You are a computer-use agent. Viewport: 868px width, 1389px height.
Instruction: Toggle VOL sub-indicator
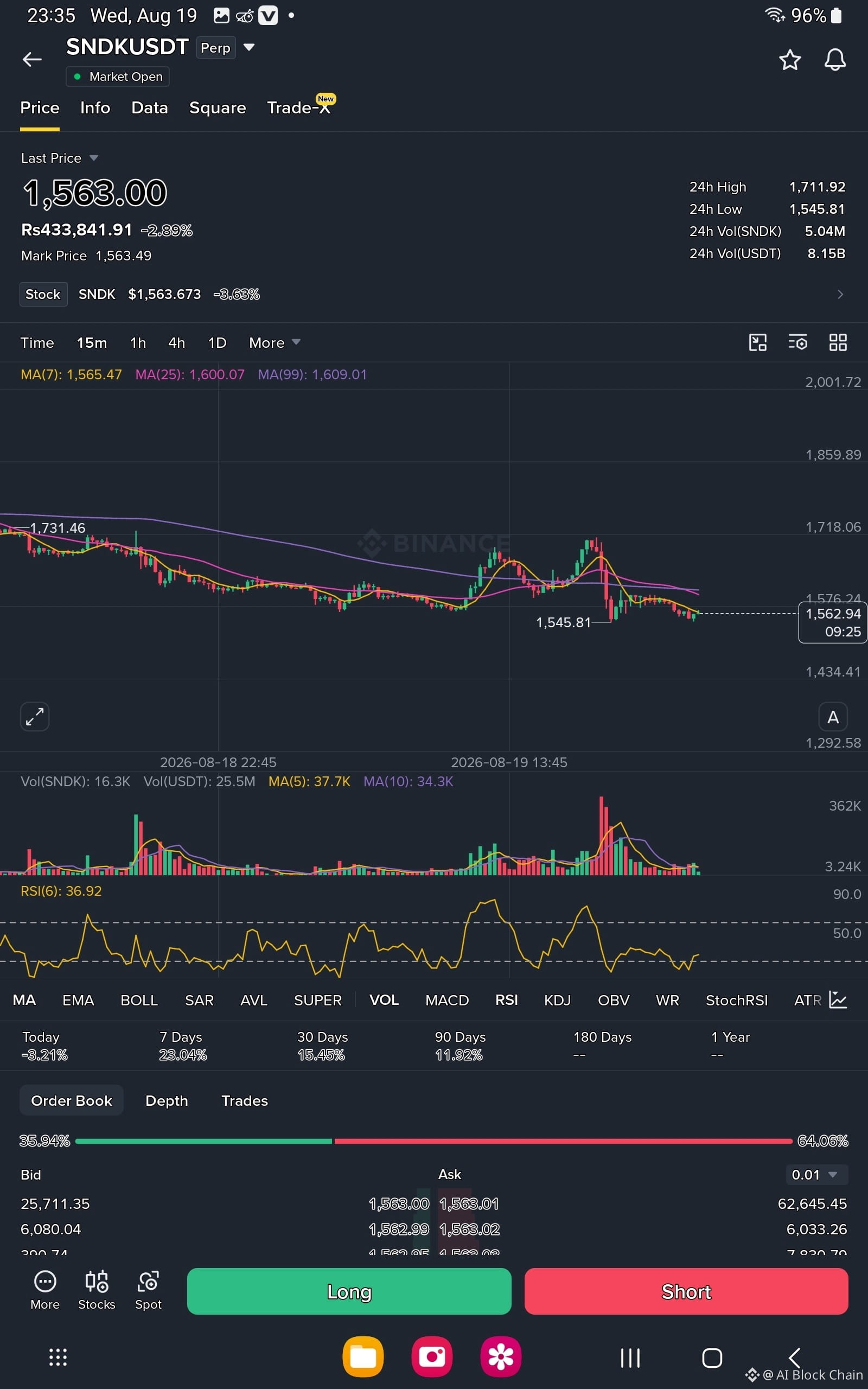(384, 1000)
